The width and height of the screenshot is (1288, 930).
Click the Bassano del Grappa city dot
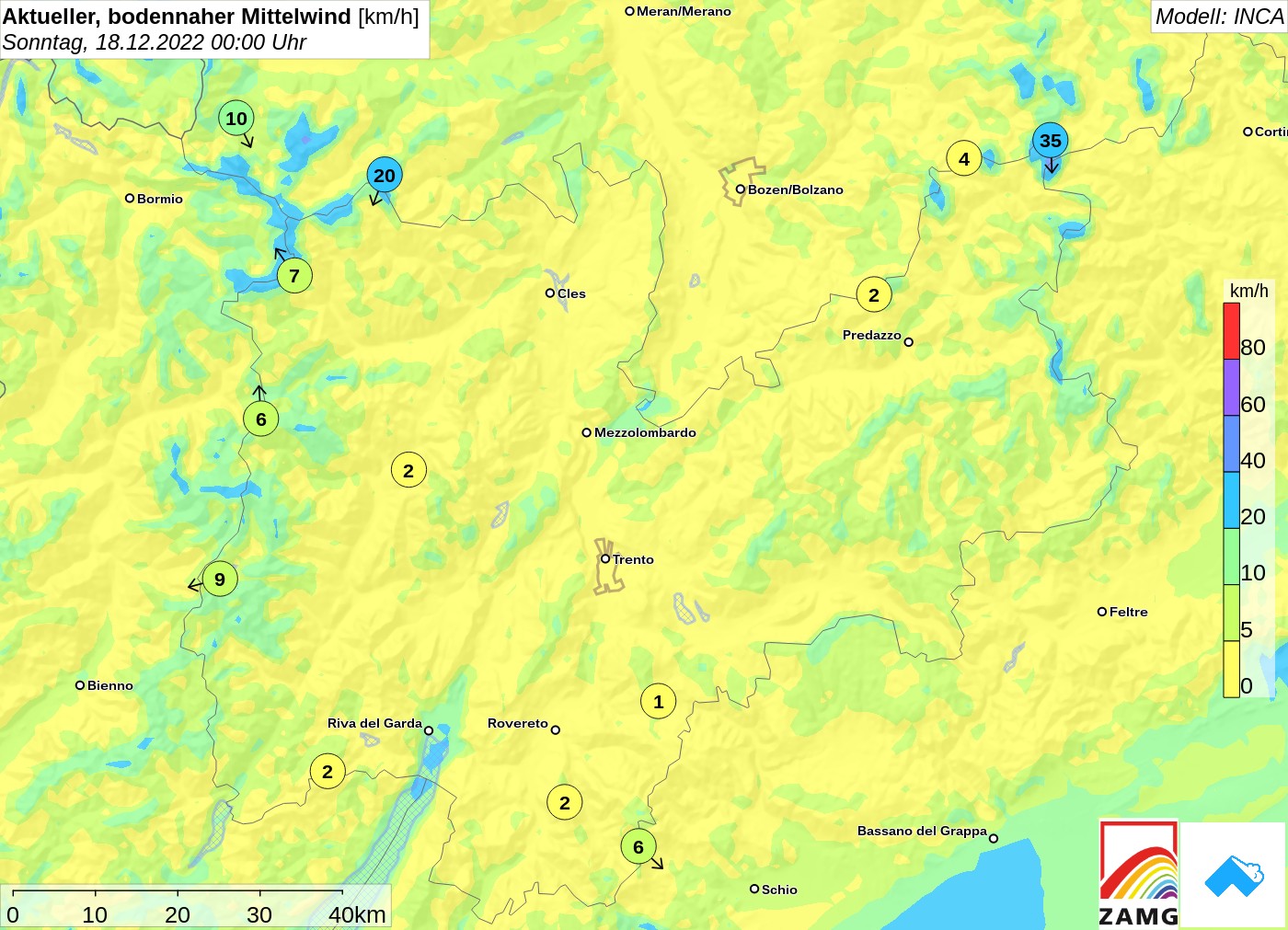click(994, 838)
